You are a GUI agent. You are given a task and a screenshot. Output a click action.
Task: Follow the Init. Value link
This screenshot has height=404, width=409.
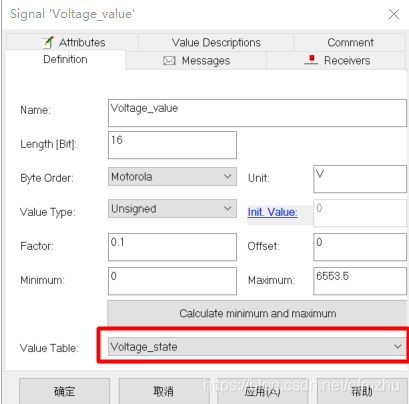pos(272,212)
